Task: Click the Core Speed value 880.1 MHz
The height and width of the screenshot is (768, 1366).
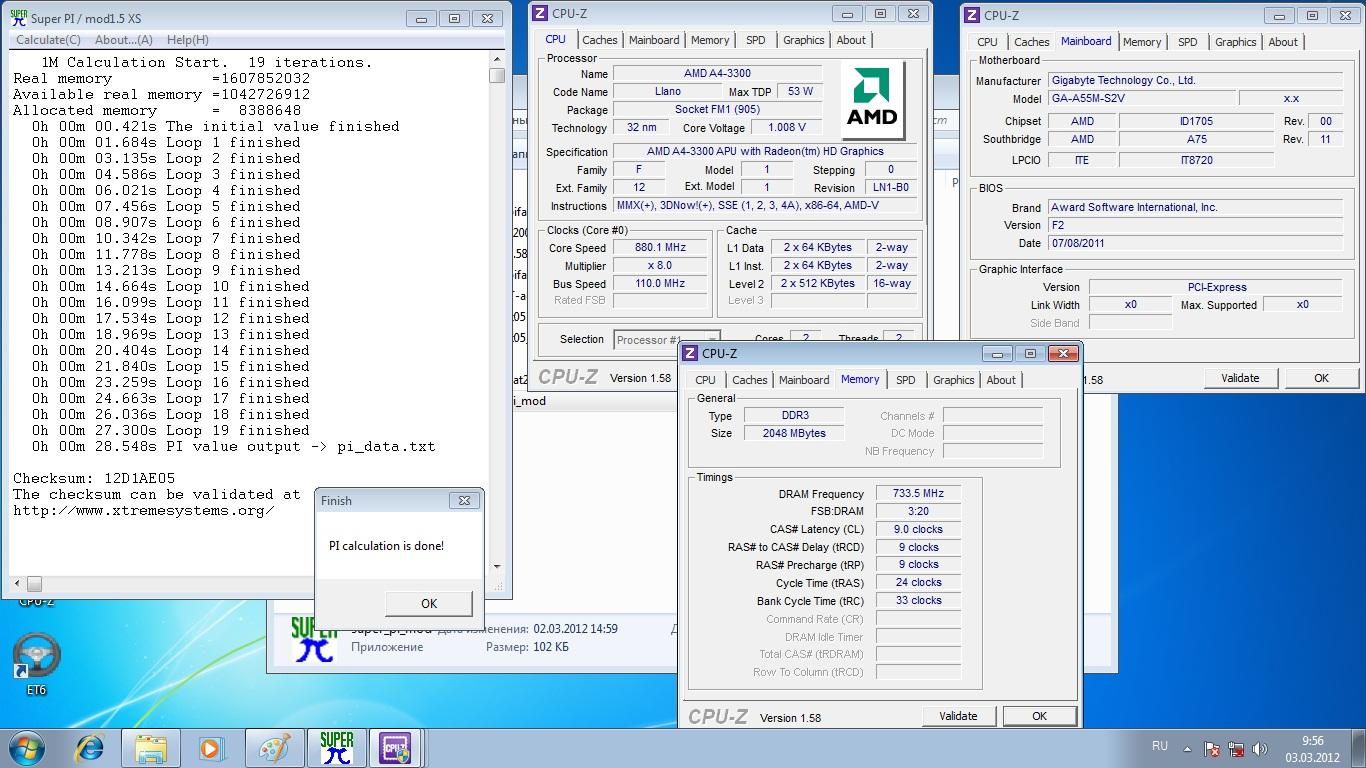Action: point(660,248)
